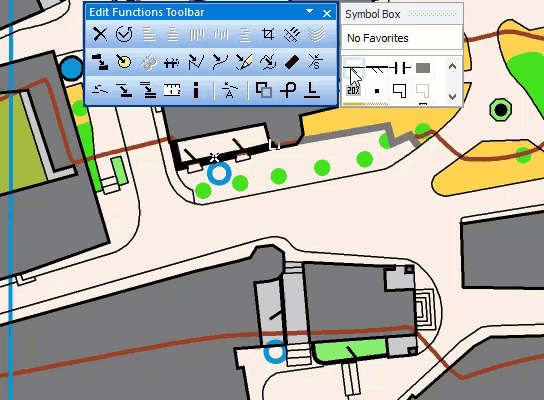Select the thin line symbol in Symbol Box
544x400 pixels.
(x=354, y=68)
